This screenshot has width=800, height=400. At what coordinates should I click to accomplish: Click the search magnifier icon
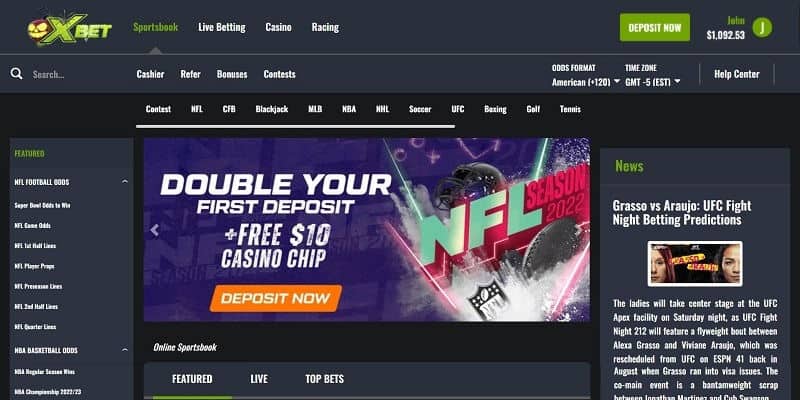[16, 74]
